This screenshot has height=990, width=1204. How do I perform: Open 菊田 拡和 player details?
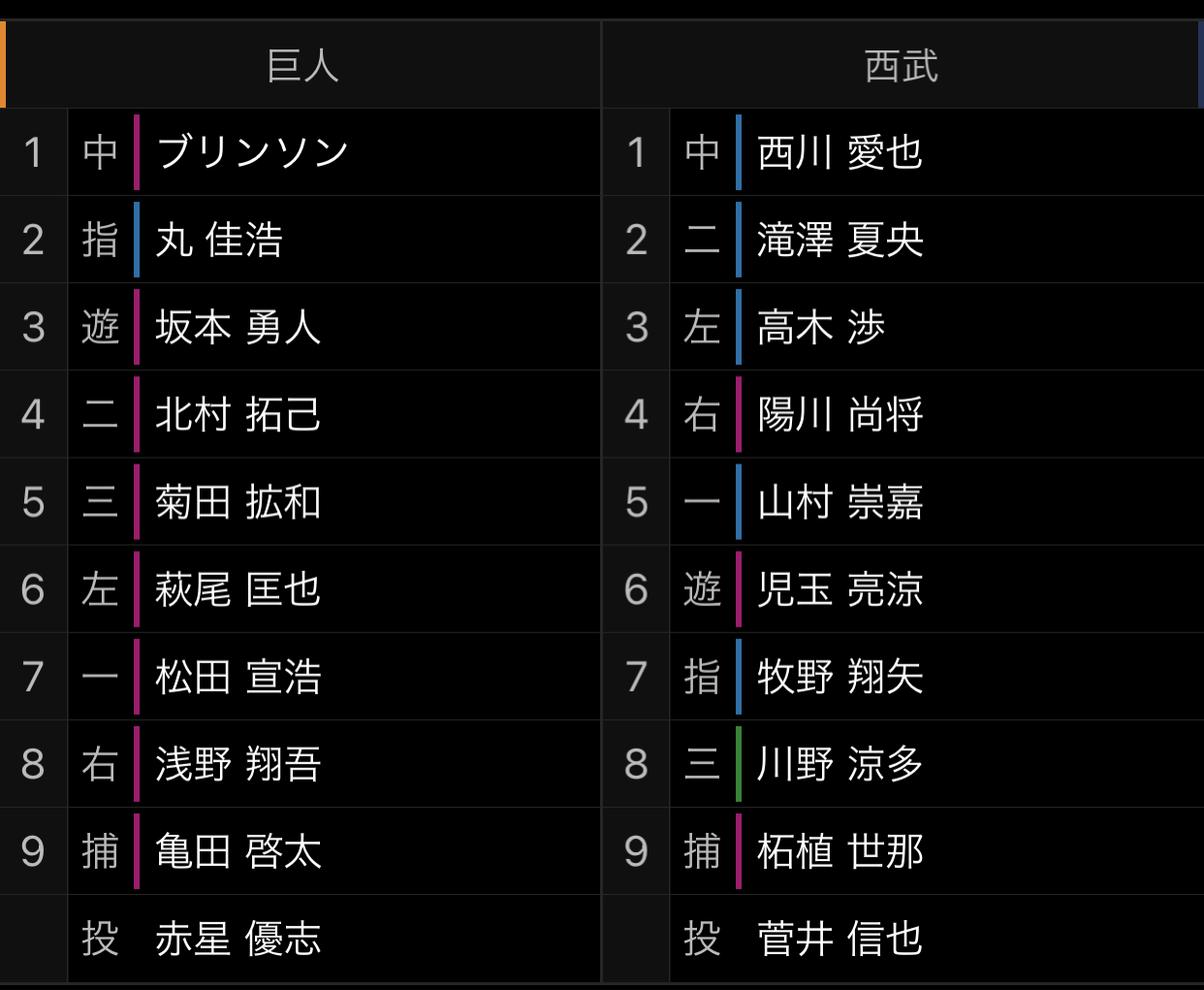coord(238,502)
